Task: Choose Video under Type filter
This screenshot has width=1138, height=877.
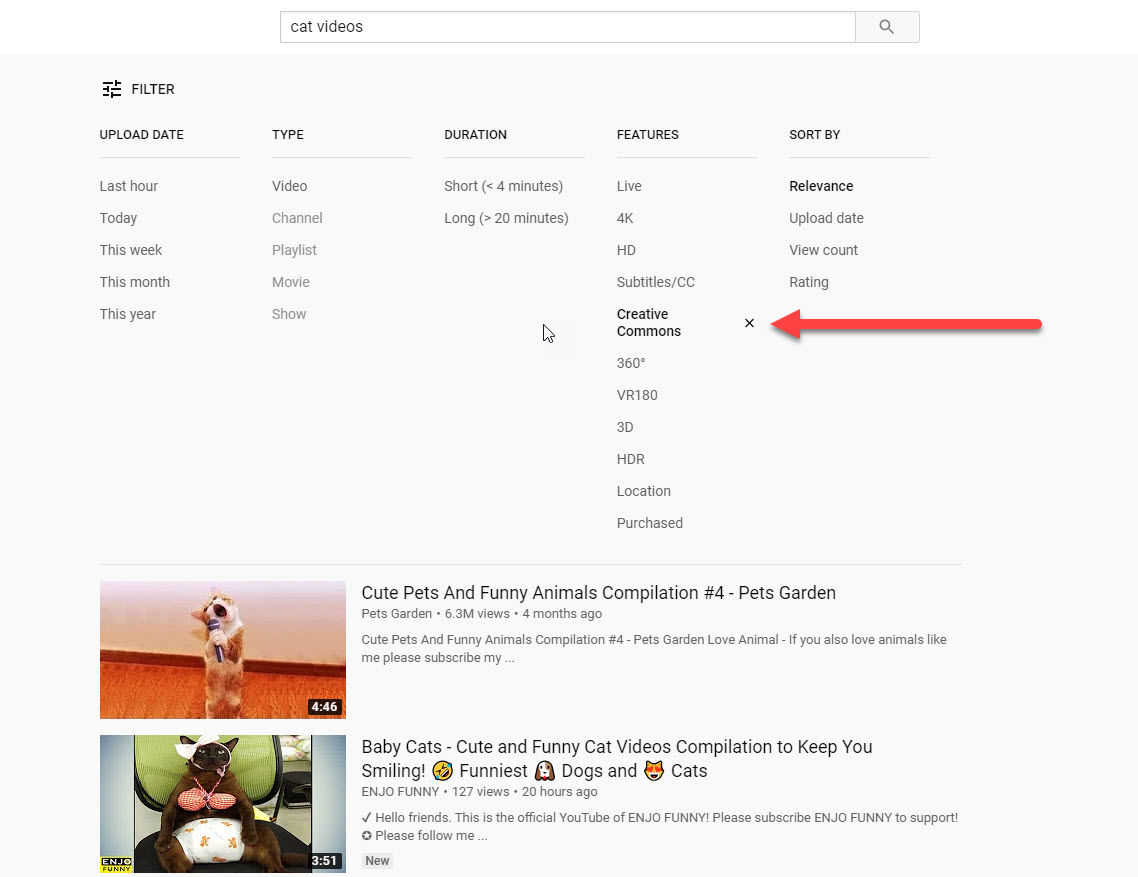Action: [289, 186]
